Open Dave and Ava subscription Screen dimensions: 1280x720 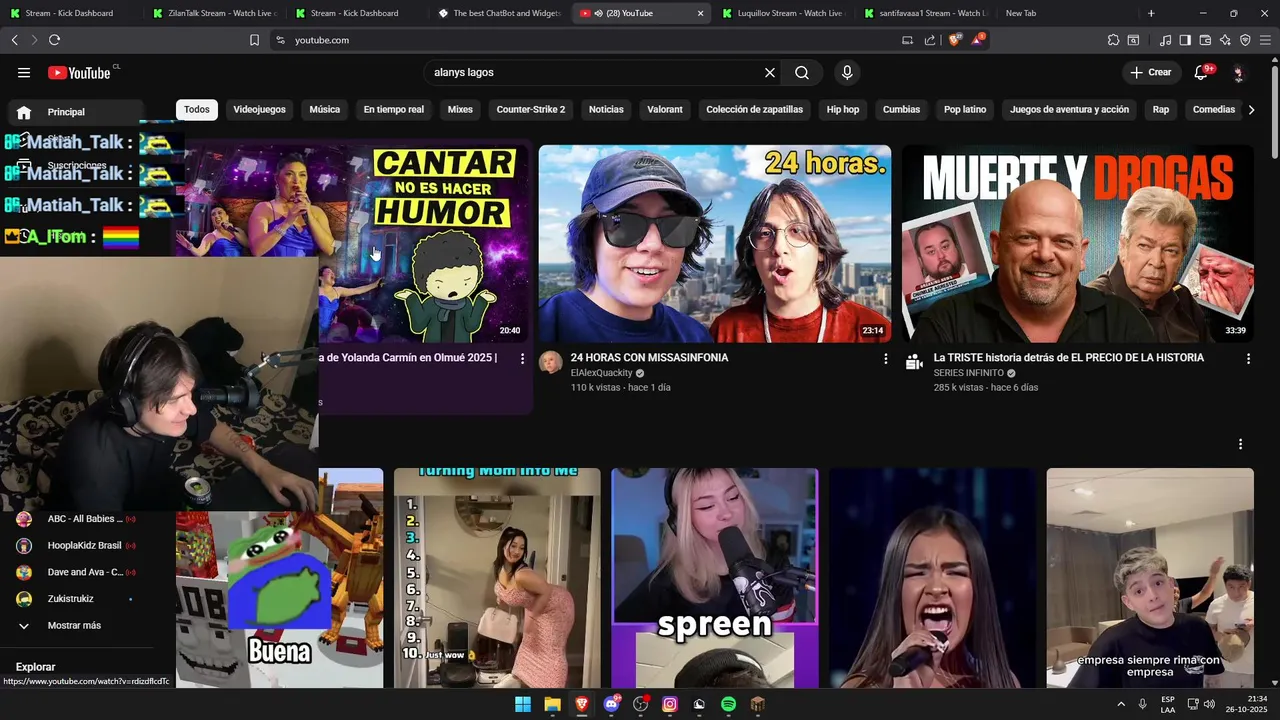pos(75,572)
